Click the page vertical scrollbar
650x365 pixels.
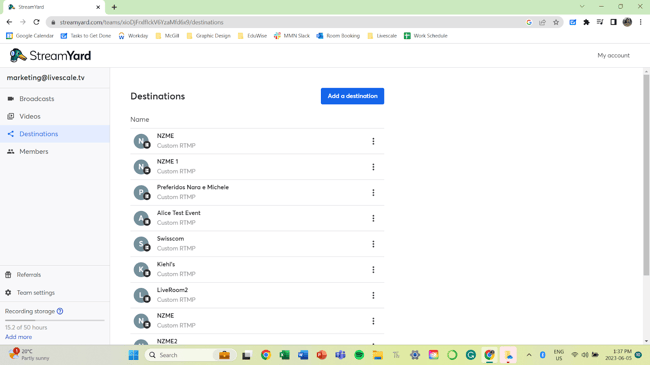(x=646, y=174)
